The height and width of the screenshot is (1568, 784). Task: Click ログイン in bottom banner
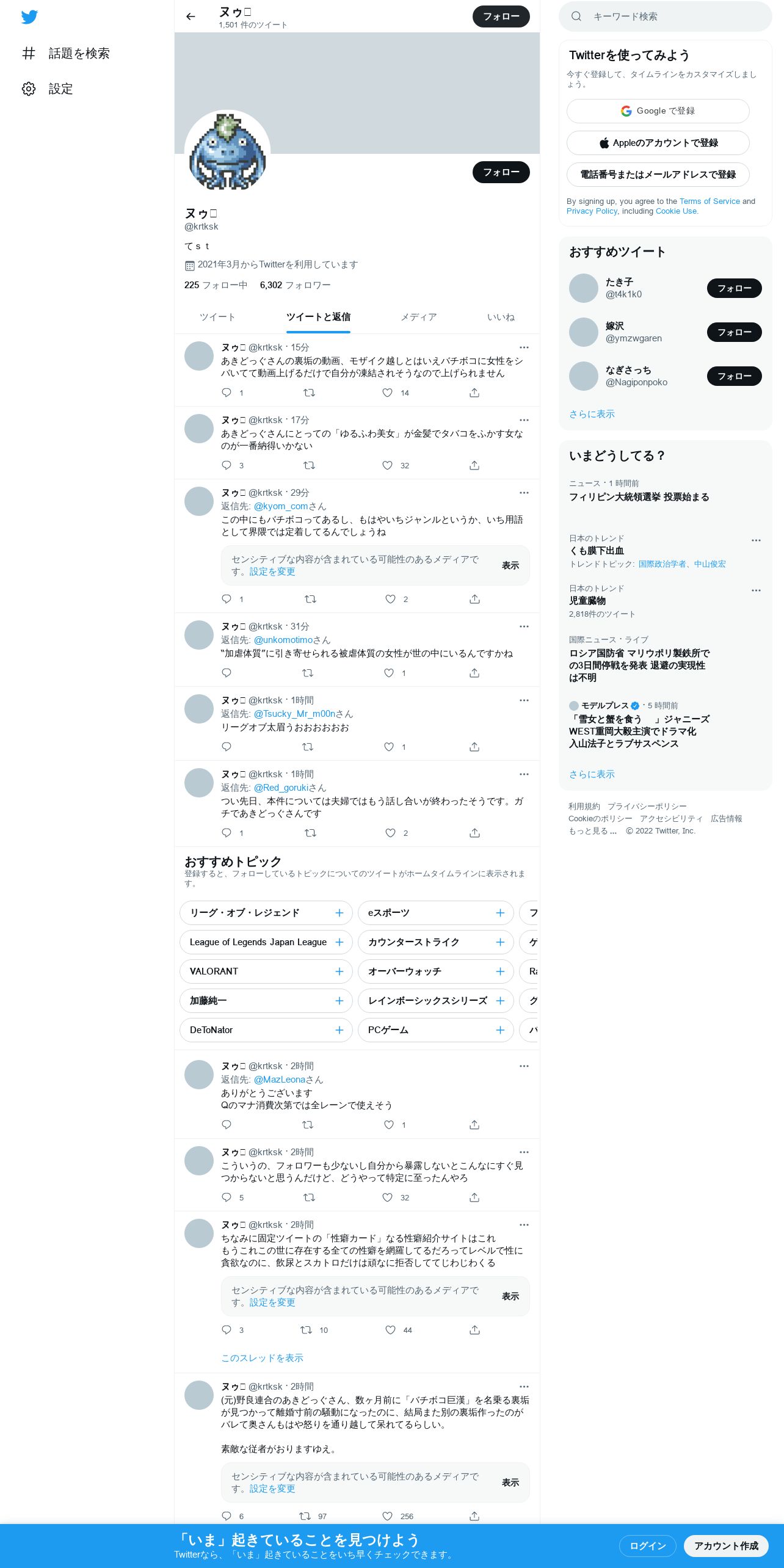[648, 1546]
